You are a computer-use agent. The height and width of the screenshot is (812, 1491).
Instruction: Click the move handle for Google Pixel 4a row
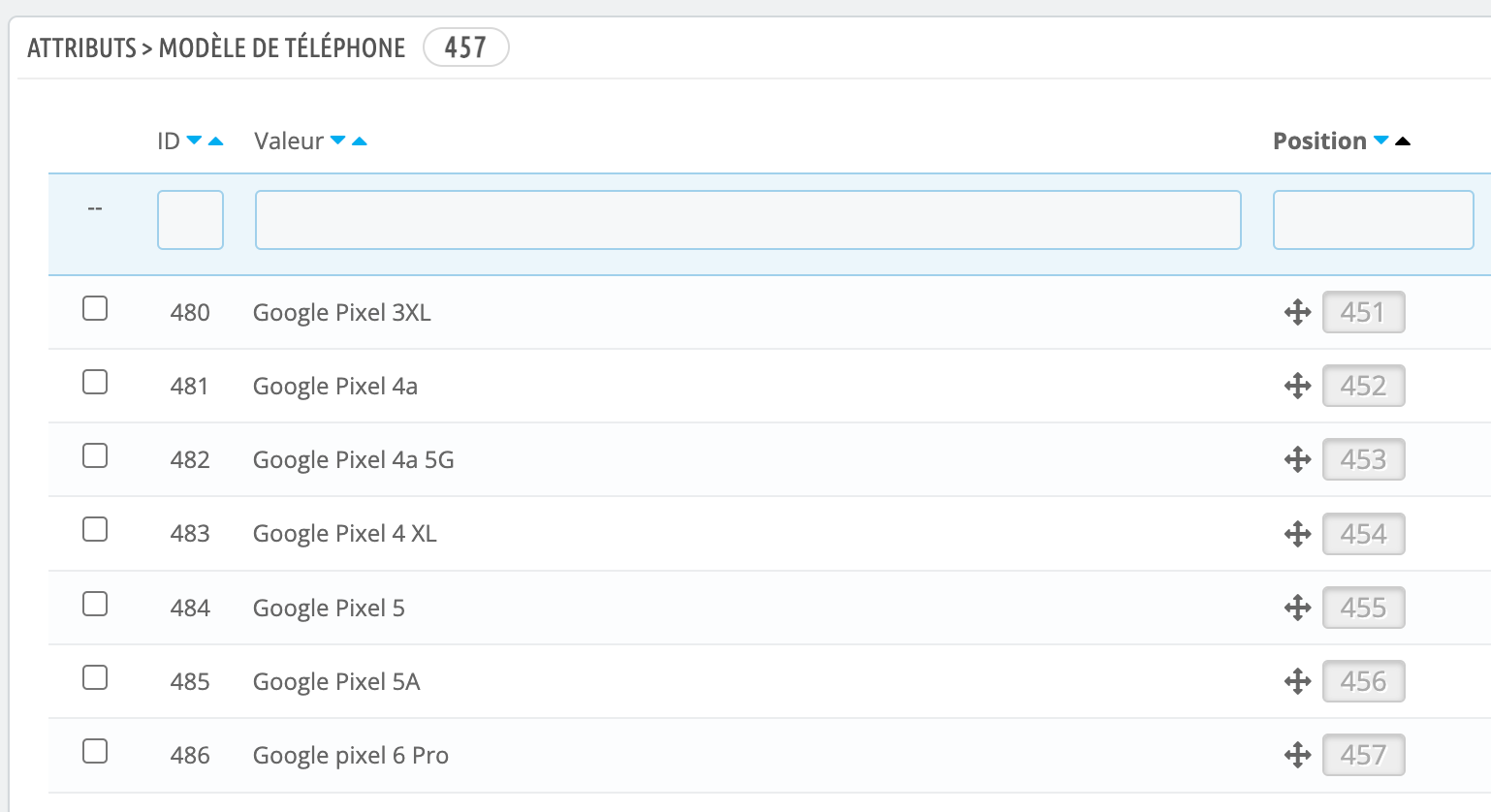click(1297, 386)
